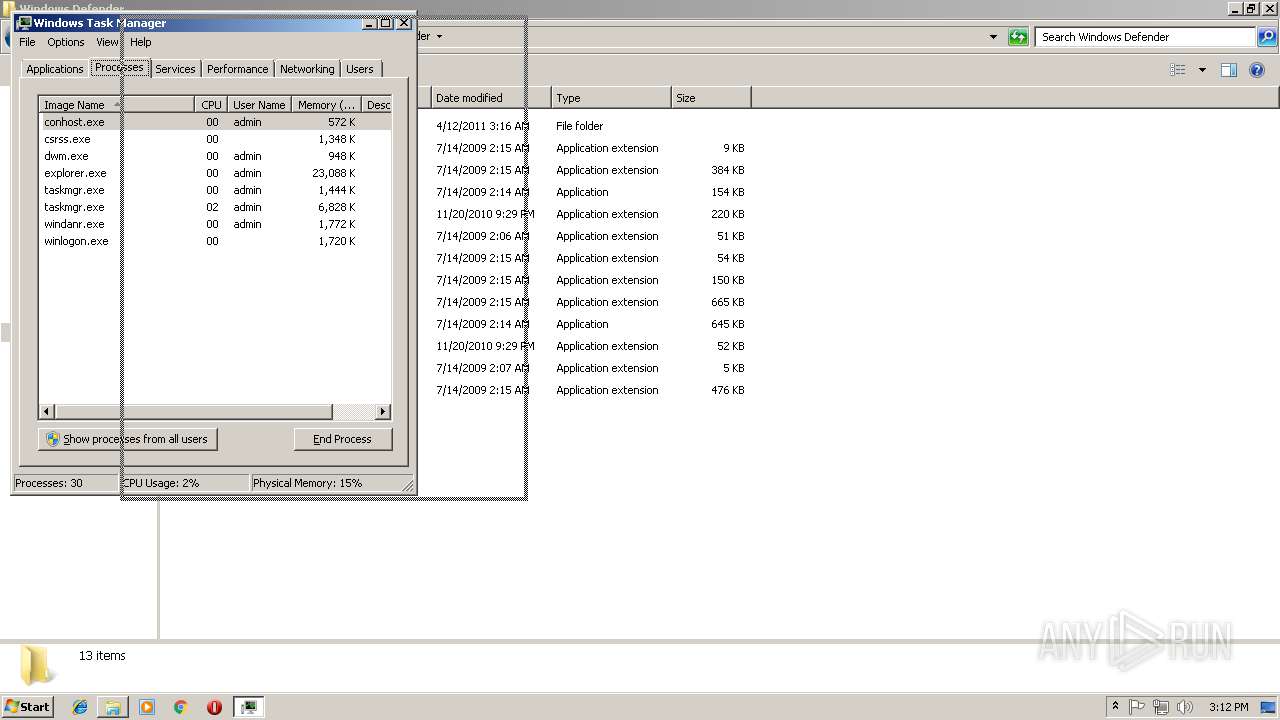The width and height of the screenshot is (1280, 720).
Task: Select taskmgr.exe using 6,828 K memory
Action: (x=215, y=207)
